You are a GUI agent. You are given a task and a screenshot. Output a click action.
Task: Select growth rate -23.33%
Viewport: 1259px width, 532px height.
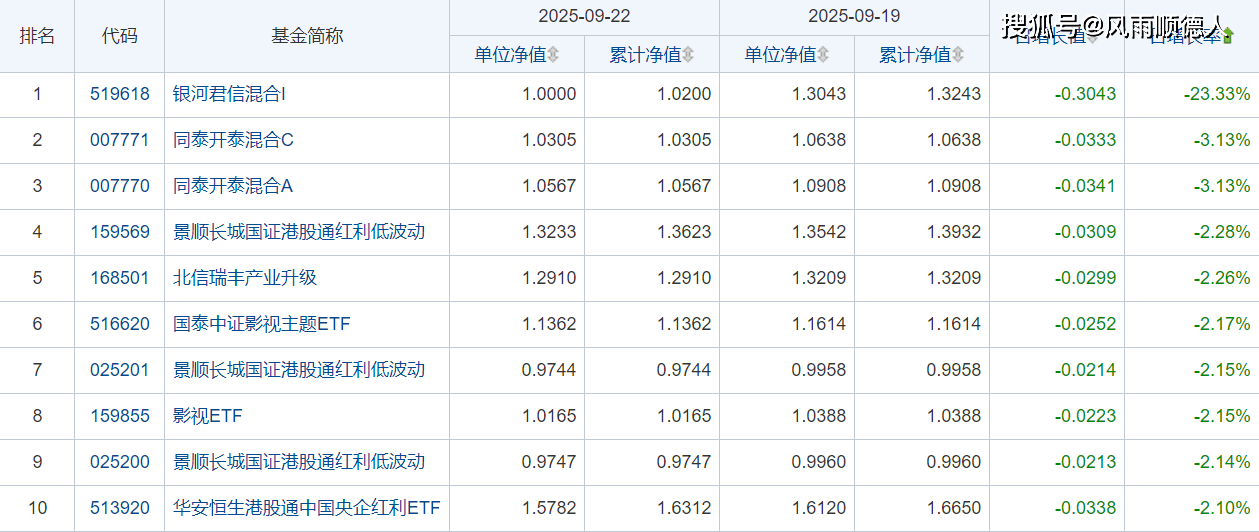click(x=1217, y=94)
